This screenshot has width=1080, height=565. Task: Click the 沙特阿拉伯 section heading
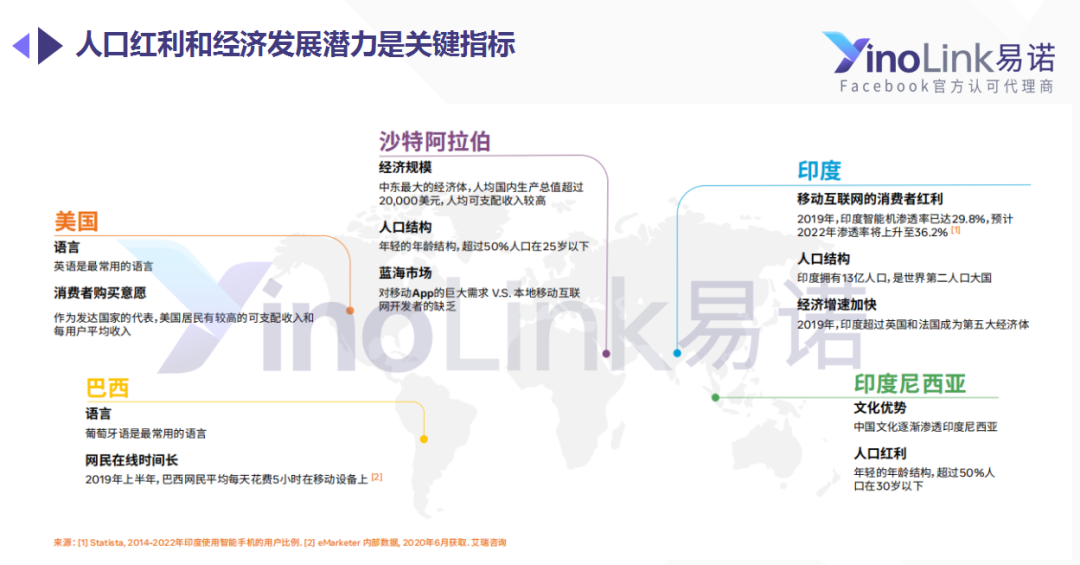434,141
